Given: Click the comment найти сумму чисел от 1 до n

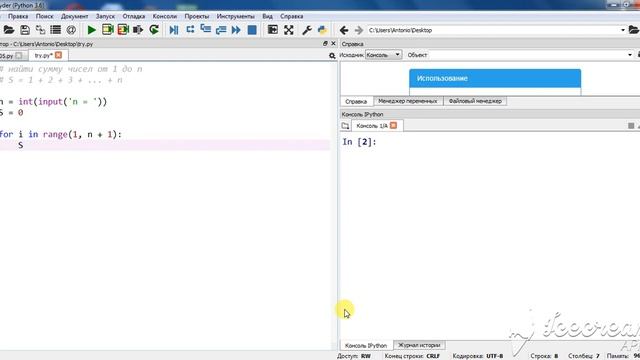Looking at the screenshot, I should 71,69.
